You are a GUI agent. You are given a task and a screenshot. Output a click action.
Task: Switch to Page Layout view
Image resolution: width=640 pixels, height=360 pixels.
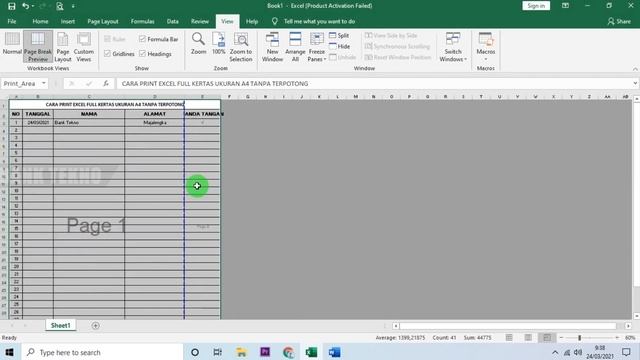point(63,47)
